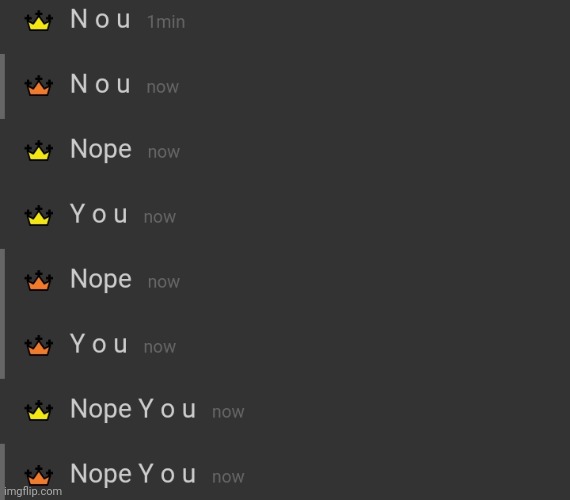The image size is (570, 500).
Task: Open the 'Nope' comment with yellow crown
Action: click(x=101, y=150)
